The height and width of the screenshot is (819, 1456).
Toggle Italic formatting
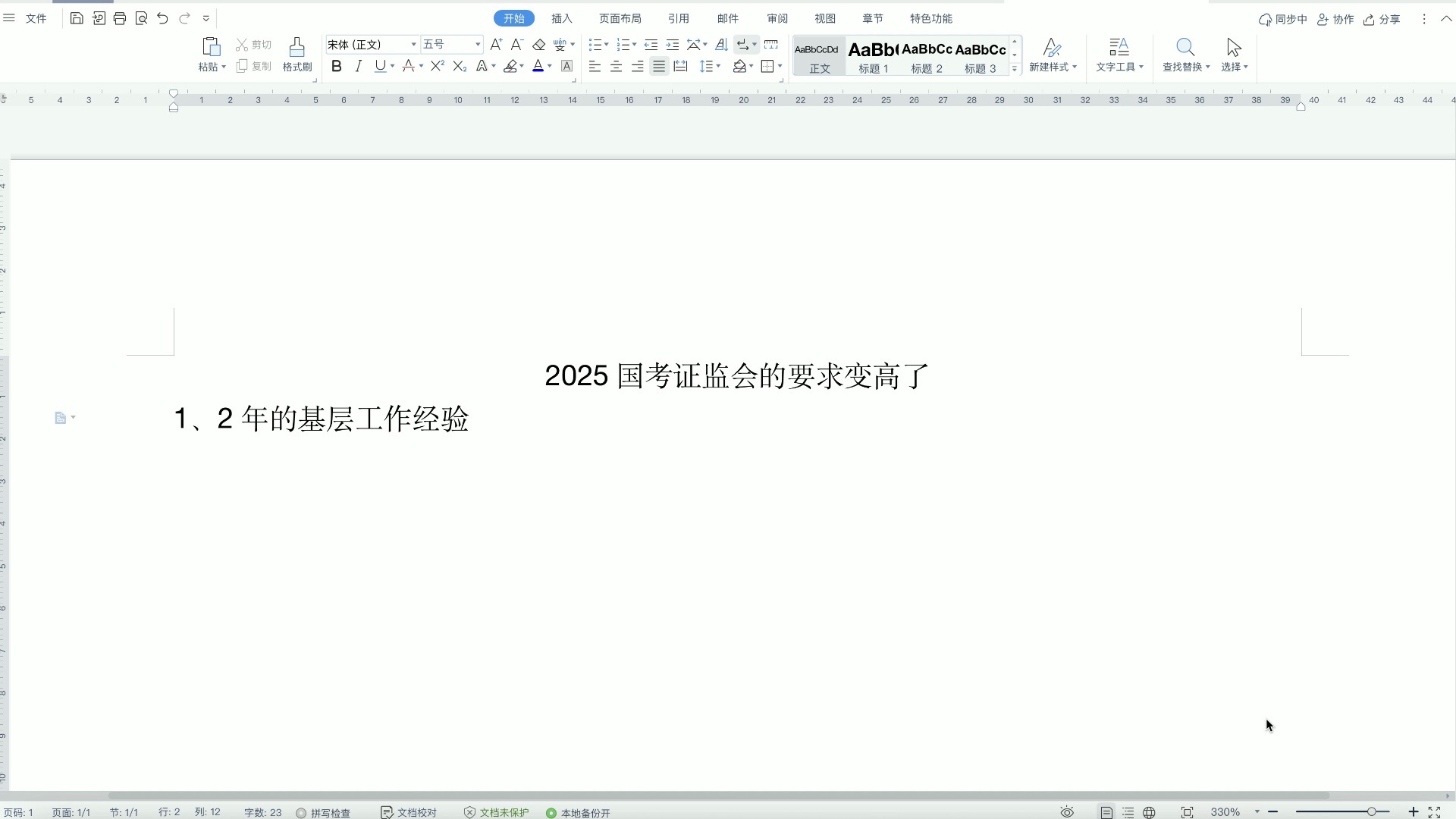pyautogui.click(x=359, y=66)
